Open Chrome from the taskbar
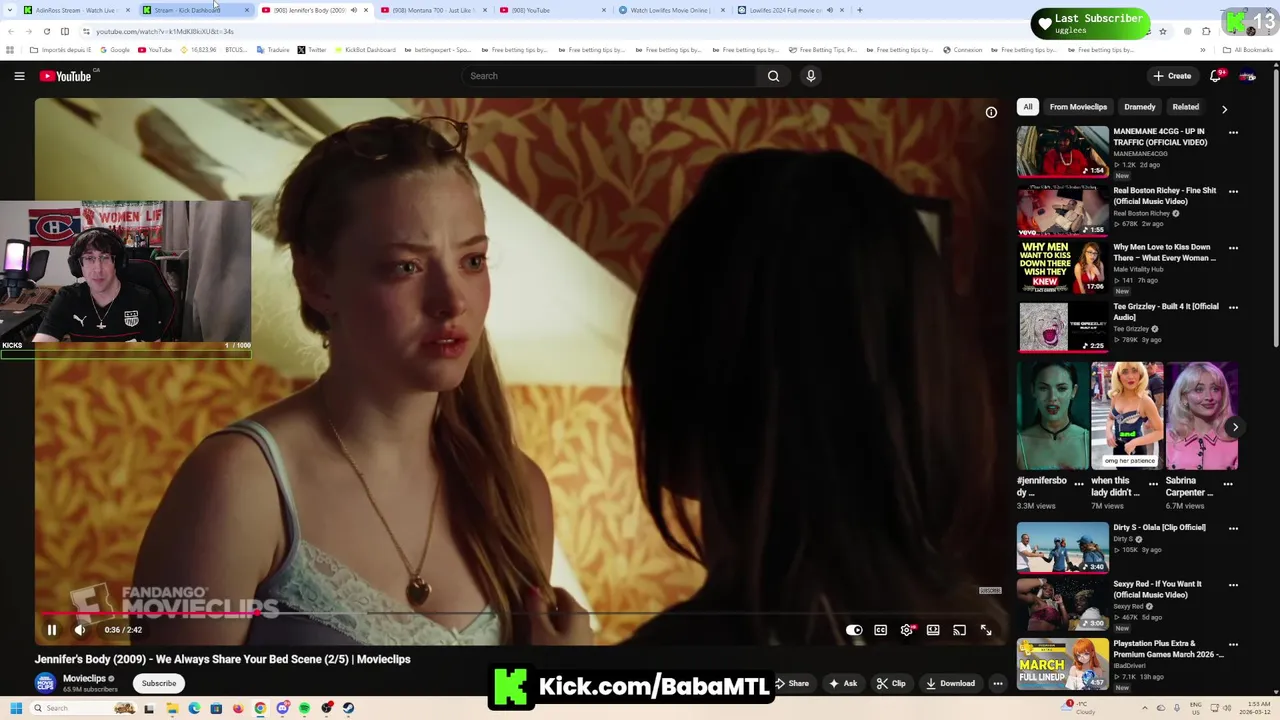1280x720 pixels. click(260, 708)
